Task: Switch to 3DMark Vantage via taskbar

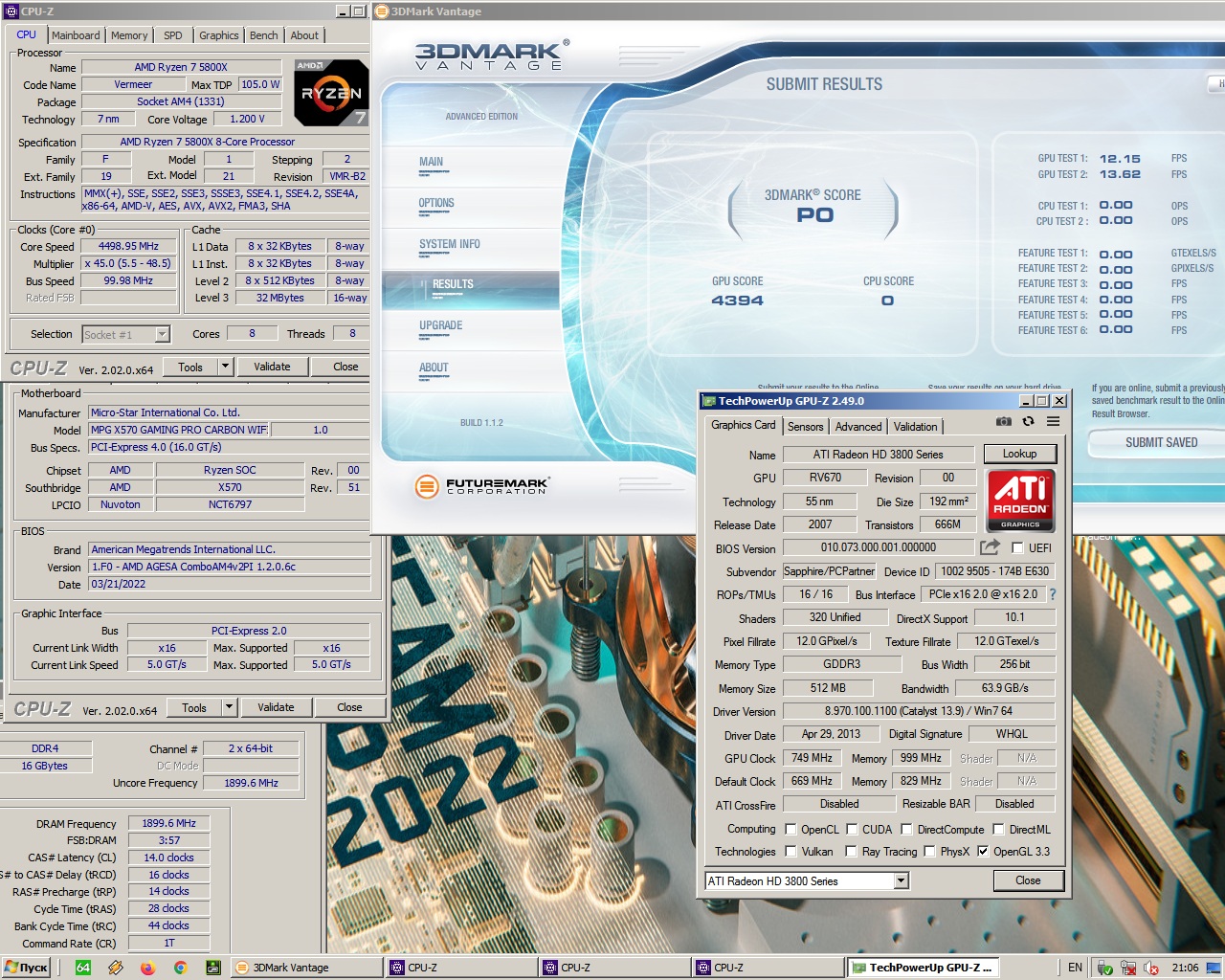Action: pos(306,968)
